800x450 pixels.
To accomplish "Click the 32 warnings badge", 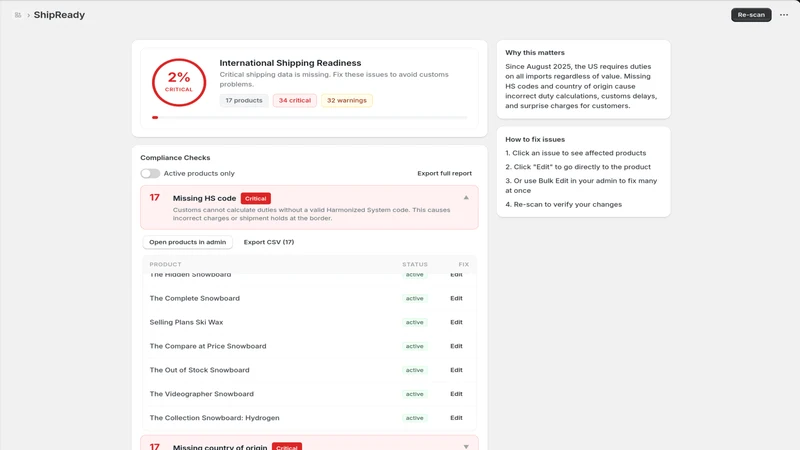I will 346,101.
